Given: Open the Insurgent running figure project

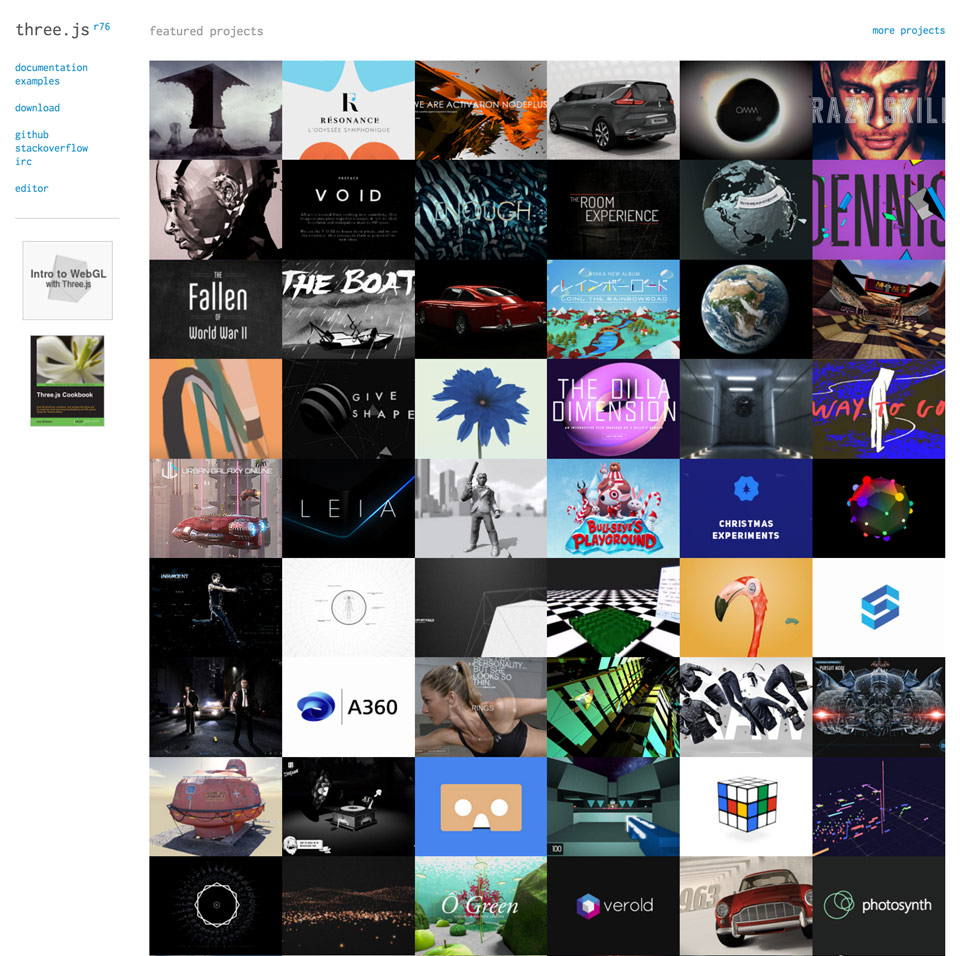Looking at the screenshot, I should [216, 608].
